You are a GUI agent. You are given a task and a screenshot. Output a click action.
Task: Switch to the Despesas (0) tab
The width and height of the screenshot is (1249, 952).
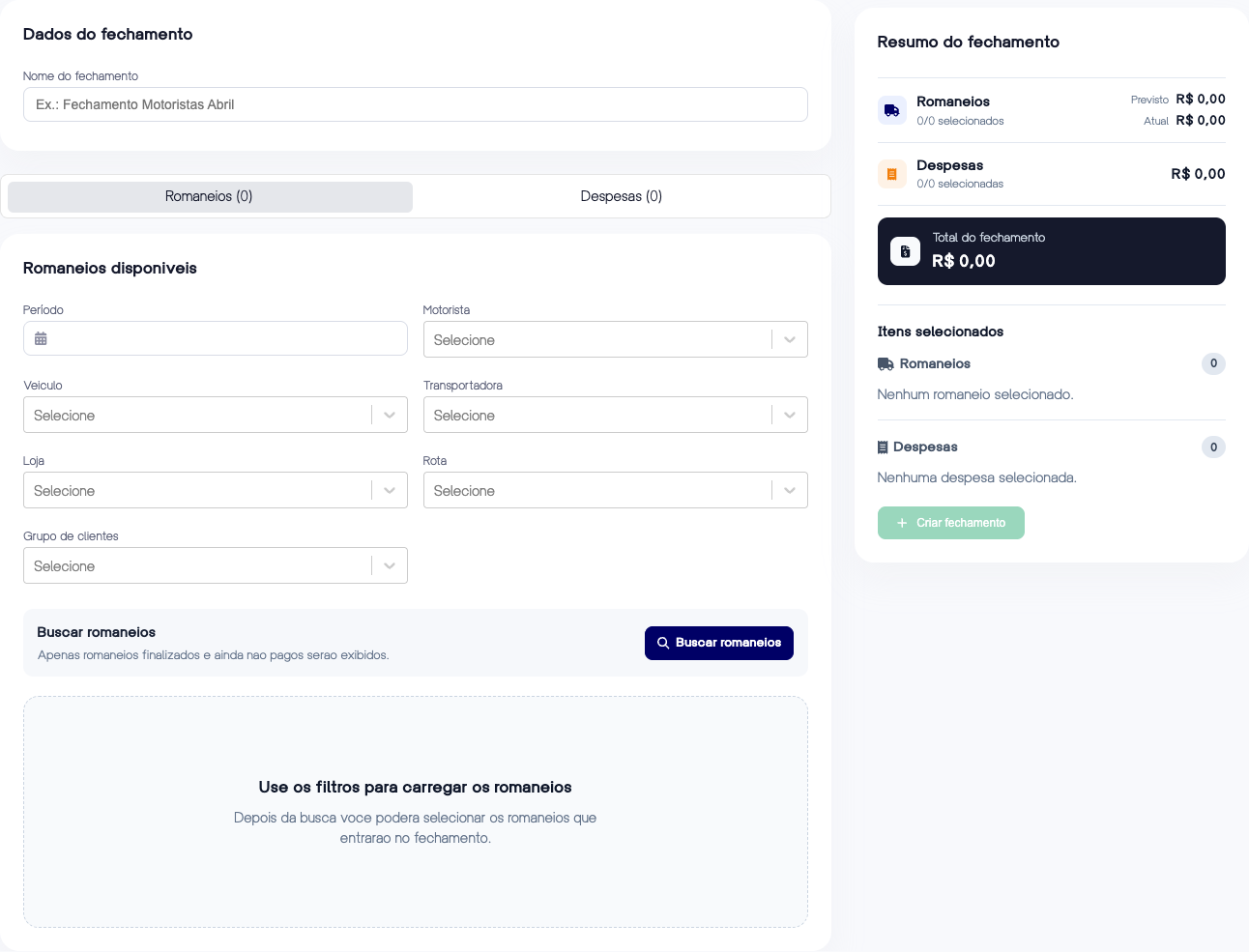[x=622, y=196]
